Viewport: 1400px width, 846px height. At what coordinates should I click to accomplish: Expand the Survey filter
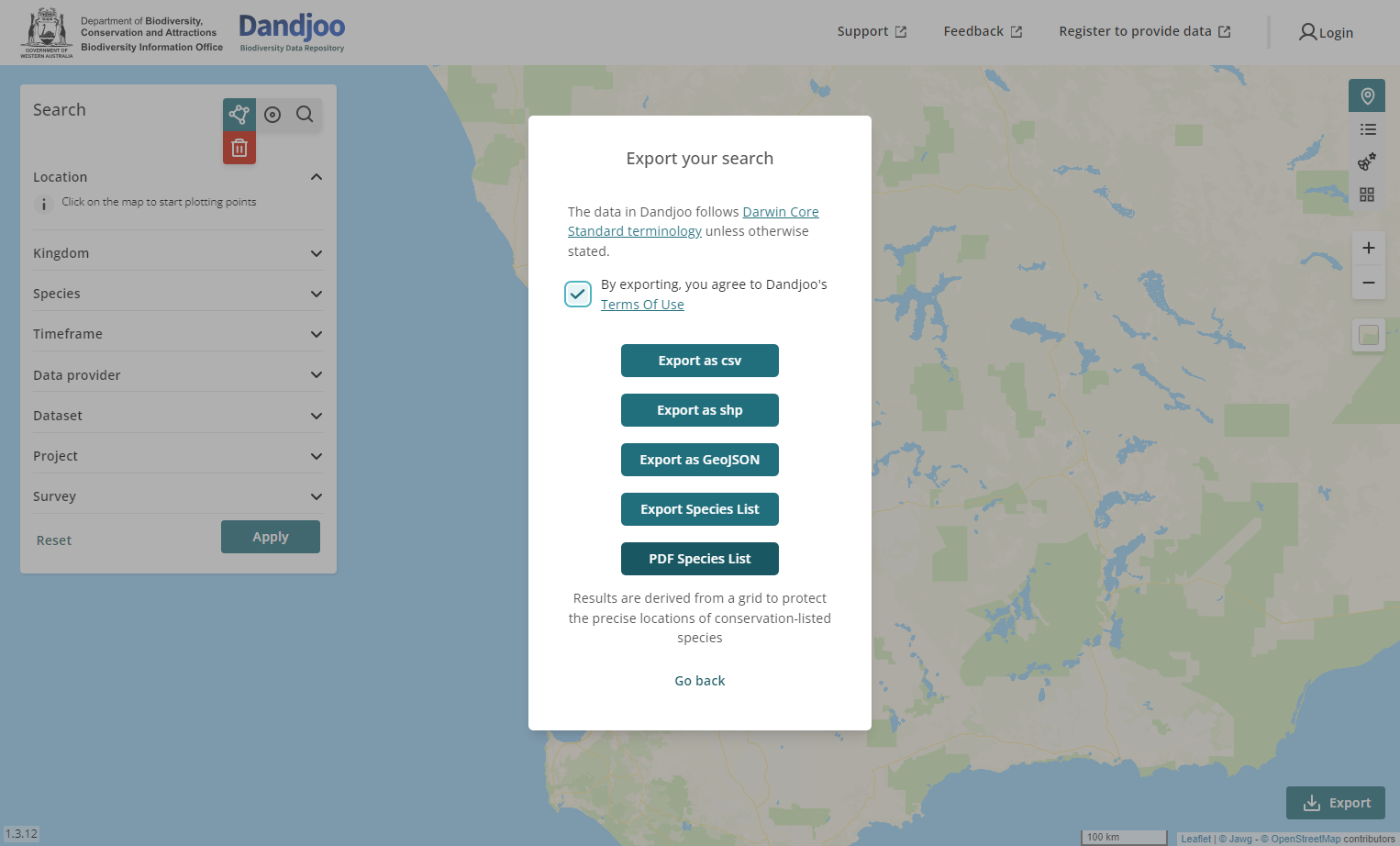tap(178, 496)
